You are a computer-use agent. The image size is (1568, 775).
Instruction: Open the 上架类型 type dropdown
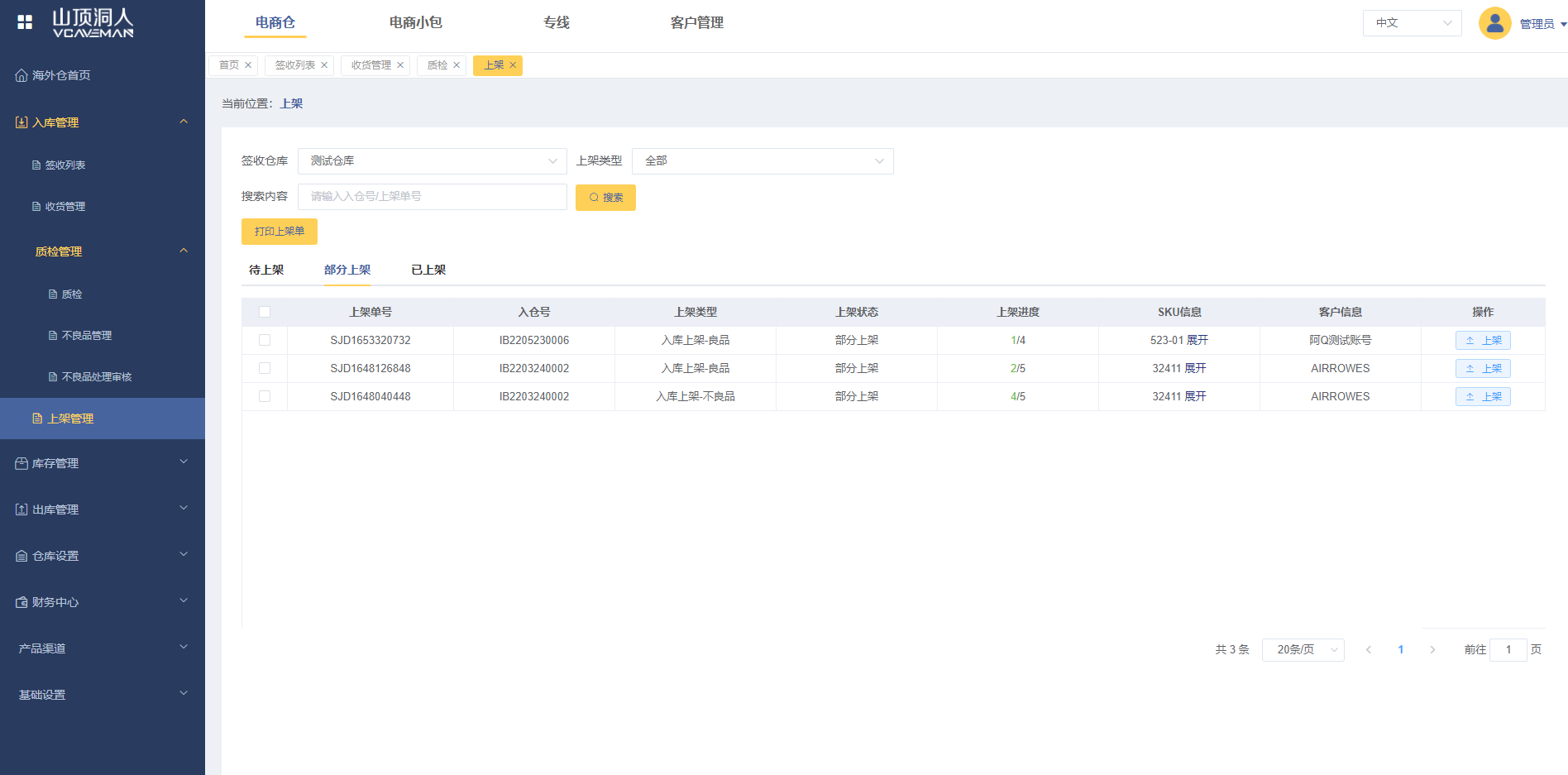[762, 161]
